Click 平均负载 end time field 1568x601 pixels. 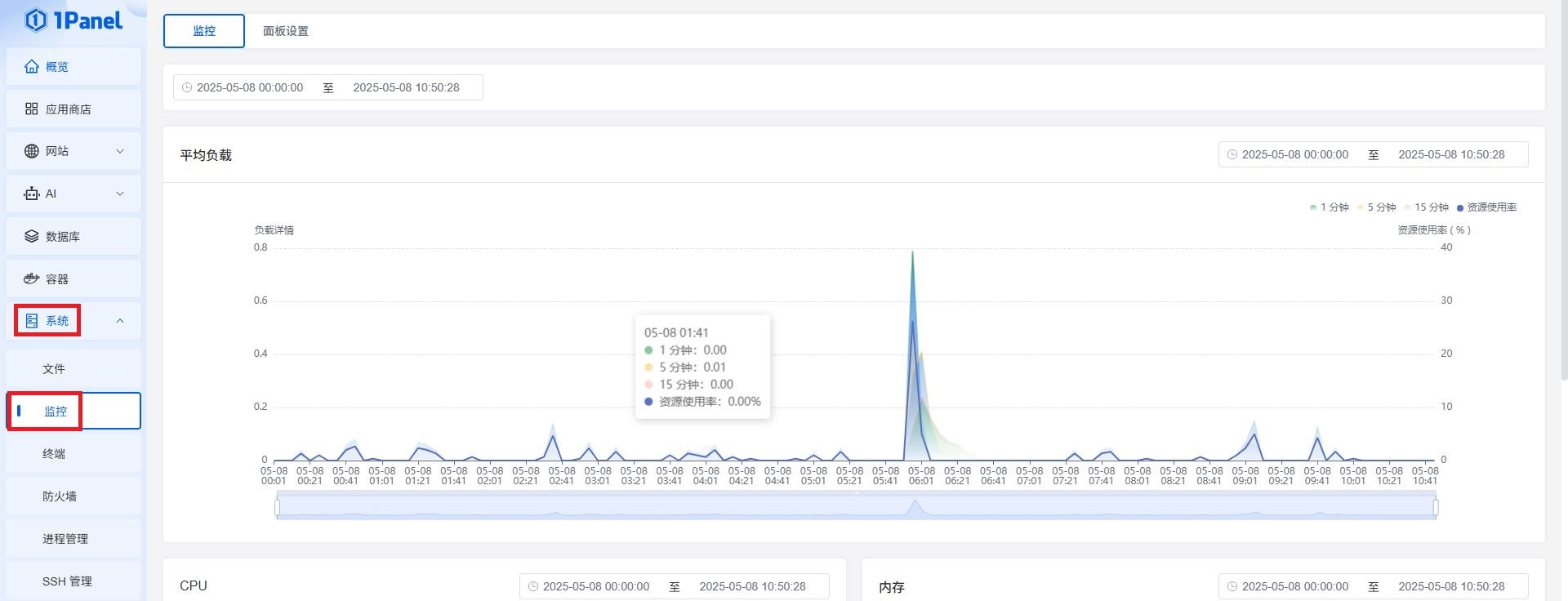1451,154
